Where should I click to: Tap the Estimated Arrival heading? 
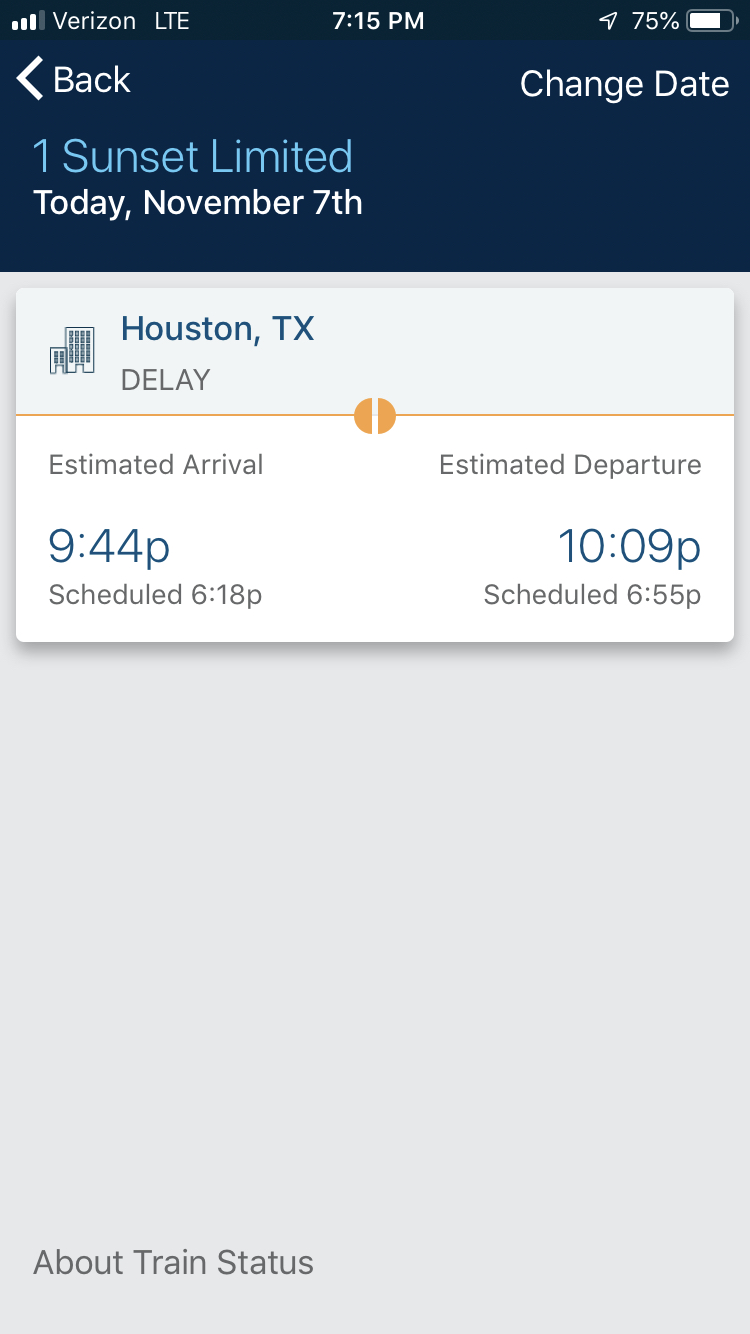pyautogui.click(x=156, y=465)
